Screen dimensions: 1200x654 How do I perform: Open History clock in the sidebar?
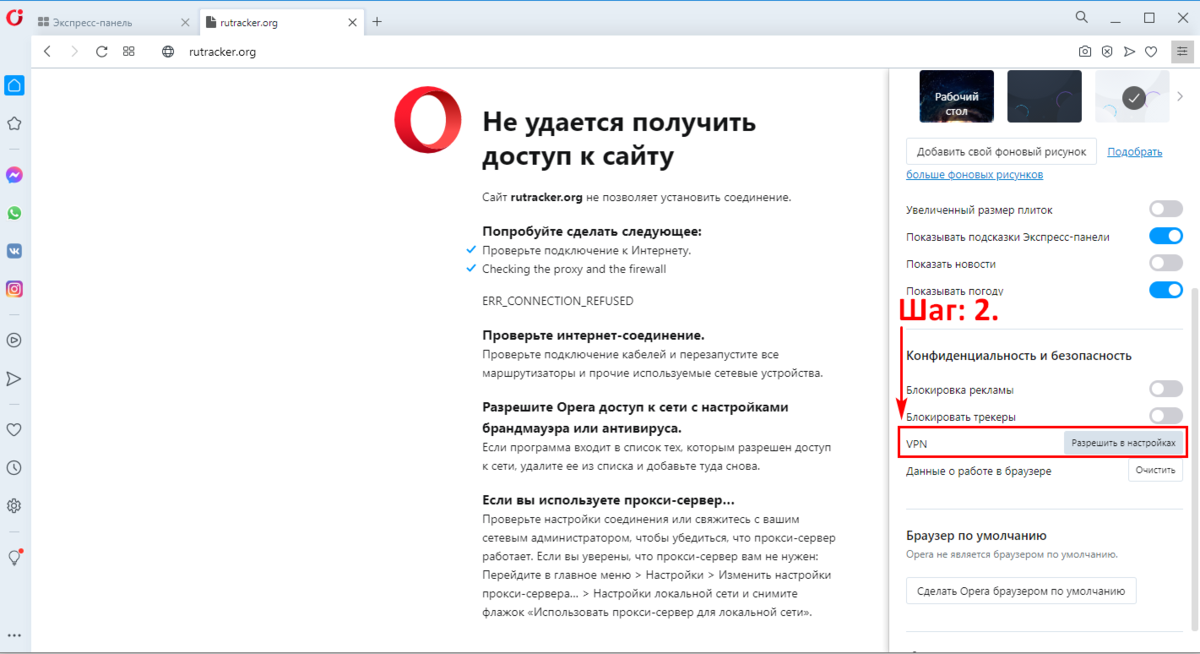[x=14, y=468]
